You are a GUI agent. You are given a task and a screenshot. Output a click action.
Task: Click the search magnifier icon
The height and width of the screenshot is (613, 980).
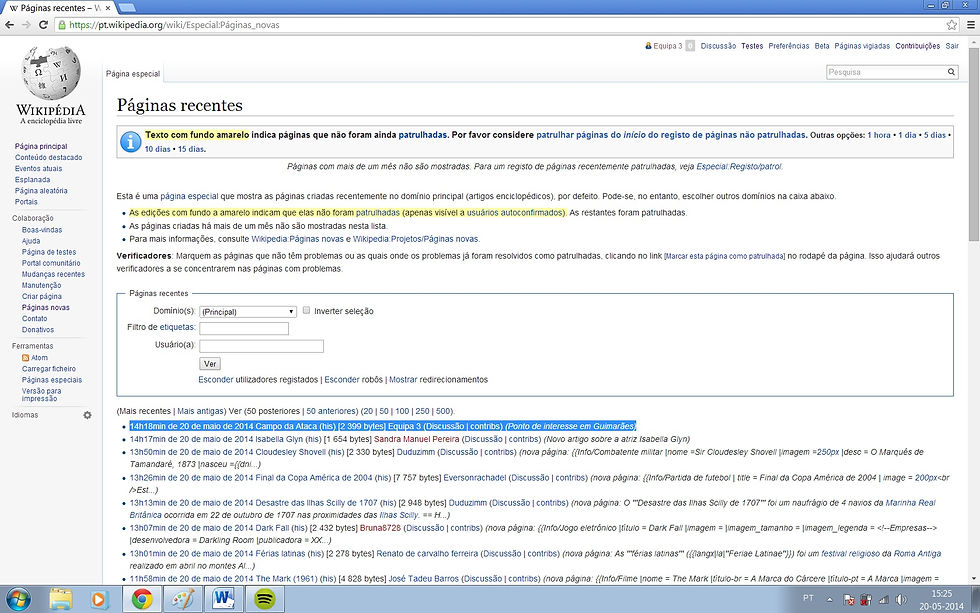click(x=951, y=72)
